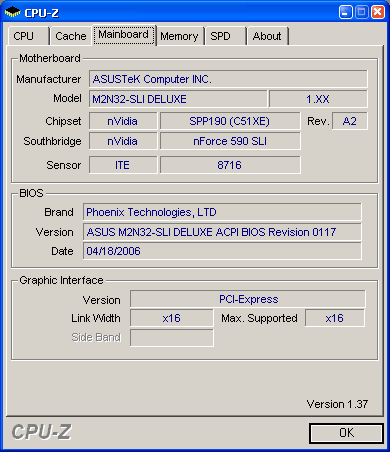Select the SPP190 (C51XE) chipset value

coord(230,121)
